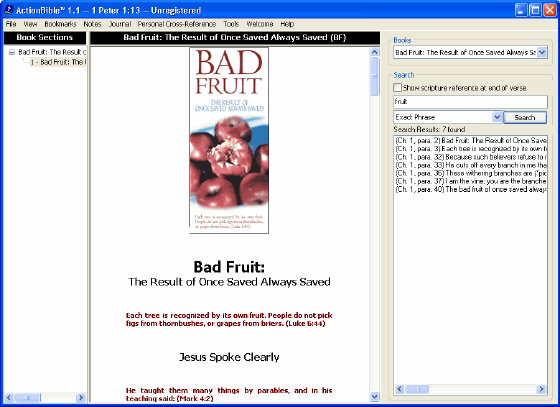Select search result 'Ch. 1, para. 2'
This screenshot has height=407, width=560.
[471, 140]
